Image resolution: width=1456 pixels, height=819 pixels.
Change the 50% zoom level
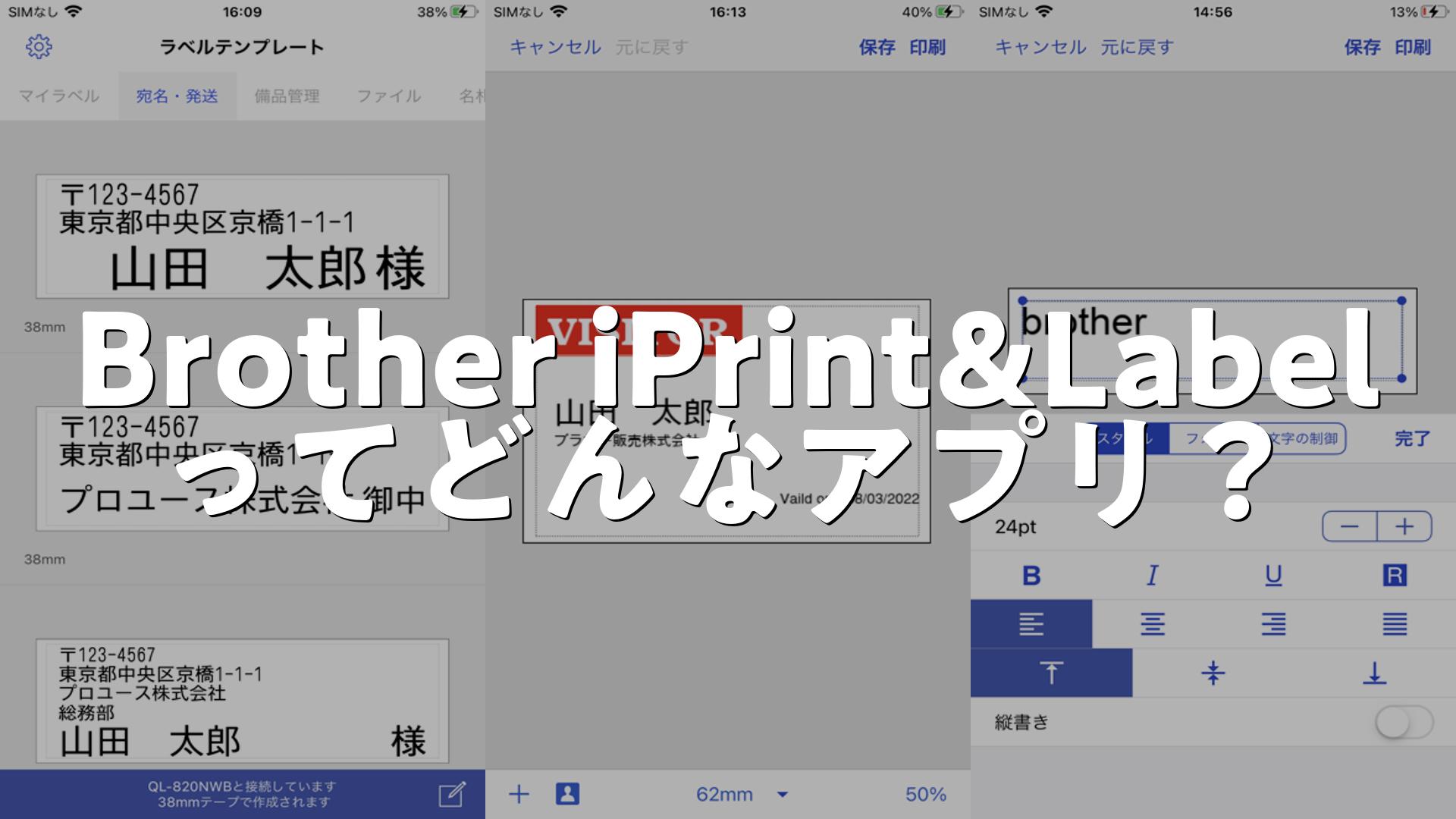pos(926,794)
